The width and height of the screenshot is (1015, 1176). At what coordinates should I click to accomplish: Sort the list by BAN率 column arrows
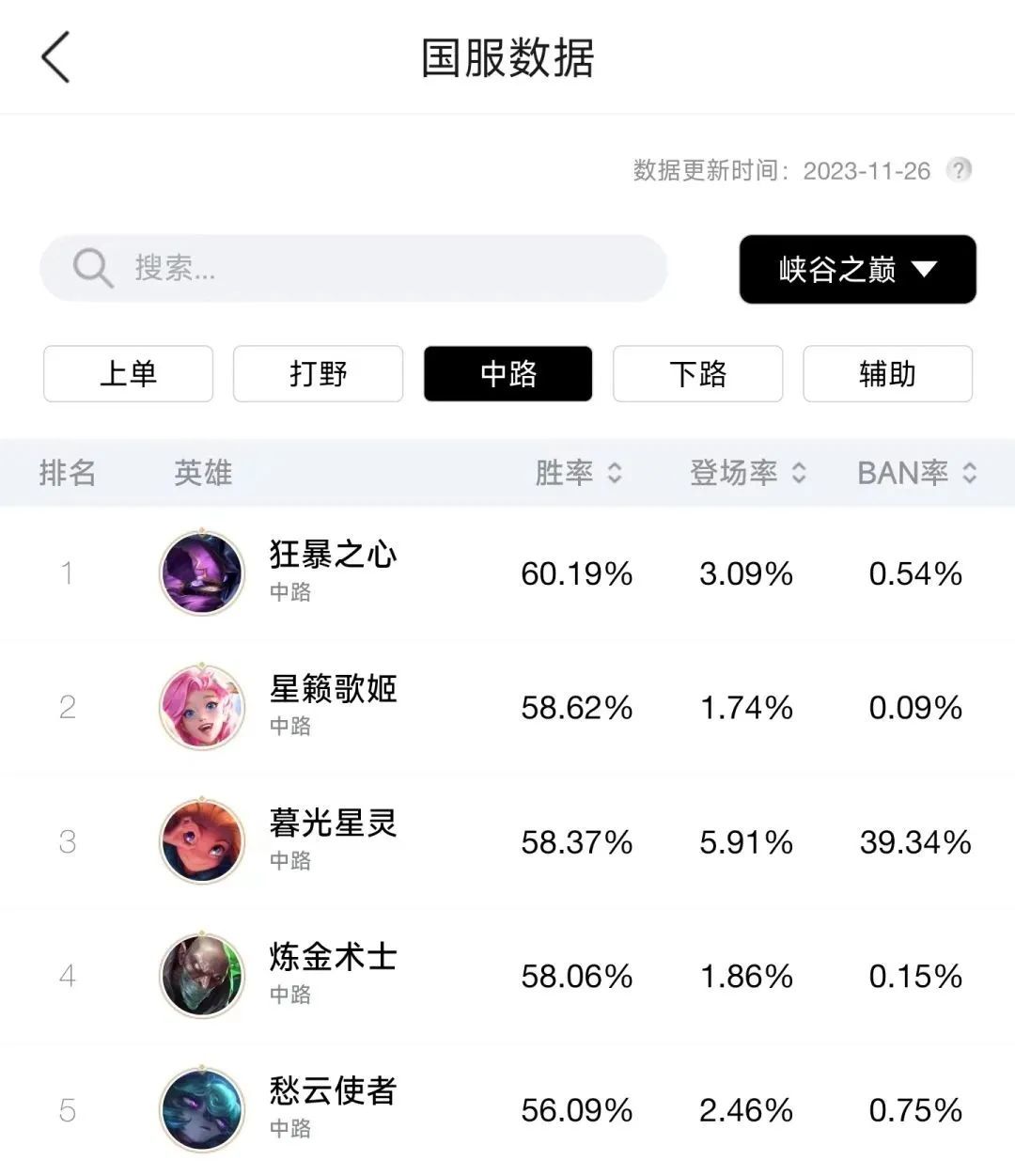[x=970, y=472]
